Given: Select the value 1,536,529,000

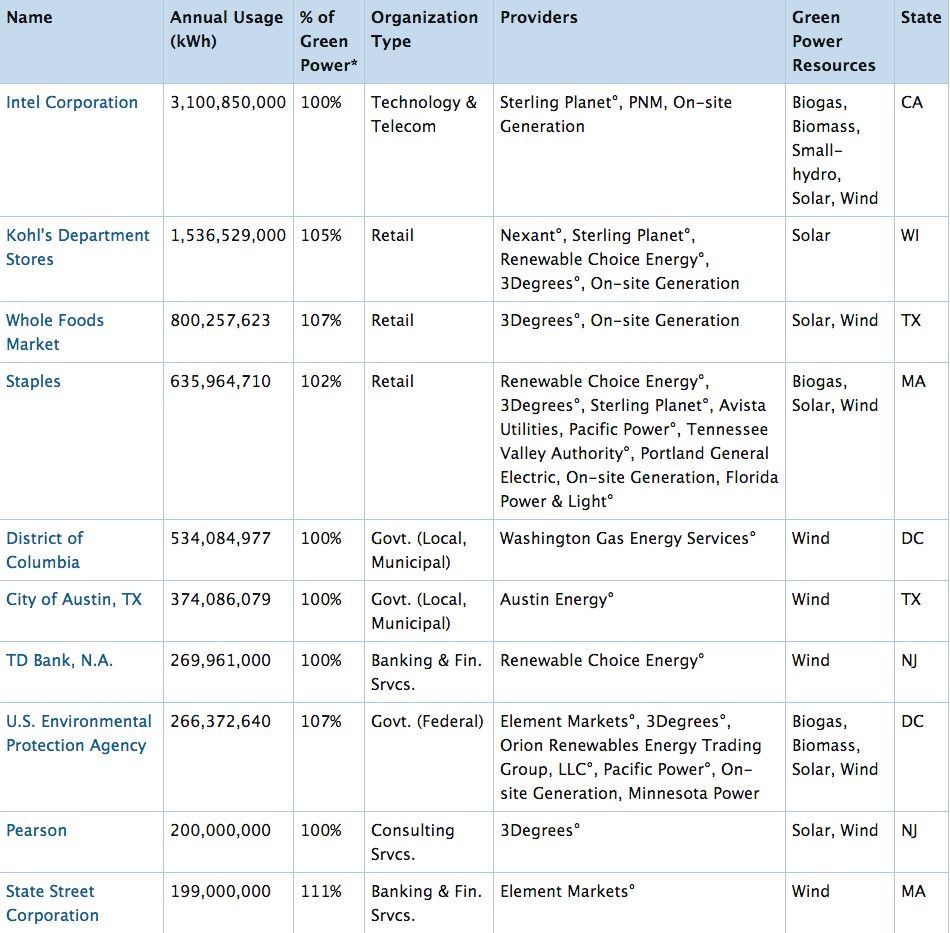Looking at the screenshot, I should 228,236.
